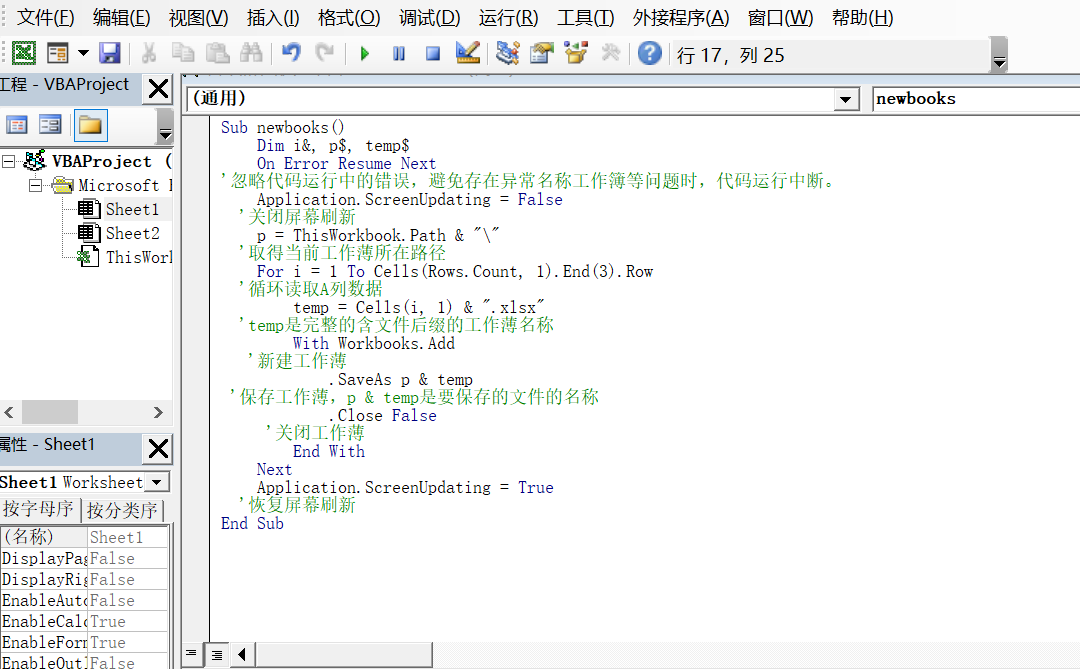Image resolution: width=1080 pixels, height=669 pixels.
Task: Open the Object Browser icon
Action: (x=576, y=53)
